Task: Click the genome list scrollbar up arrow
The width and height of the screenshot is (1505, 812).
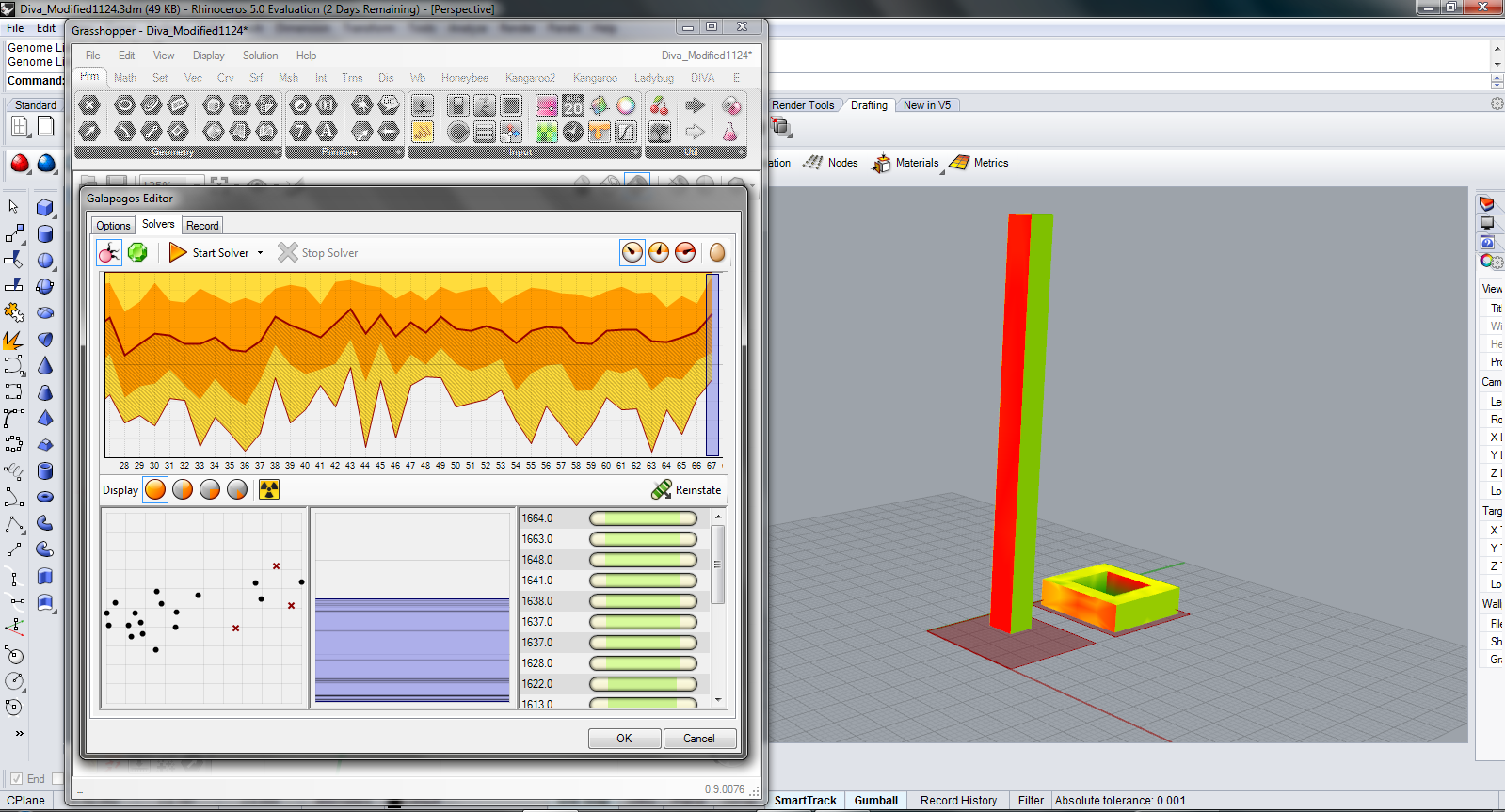Action: (x=718, y=517)
